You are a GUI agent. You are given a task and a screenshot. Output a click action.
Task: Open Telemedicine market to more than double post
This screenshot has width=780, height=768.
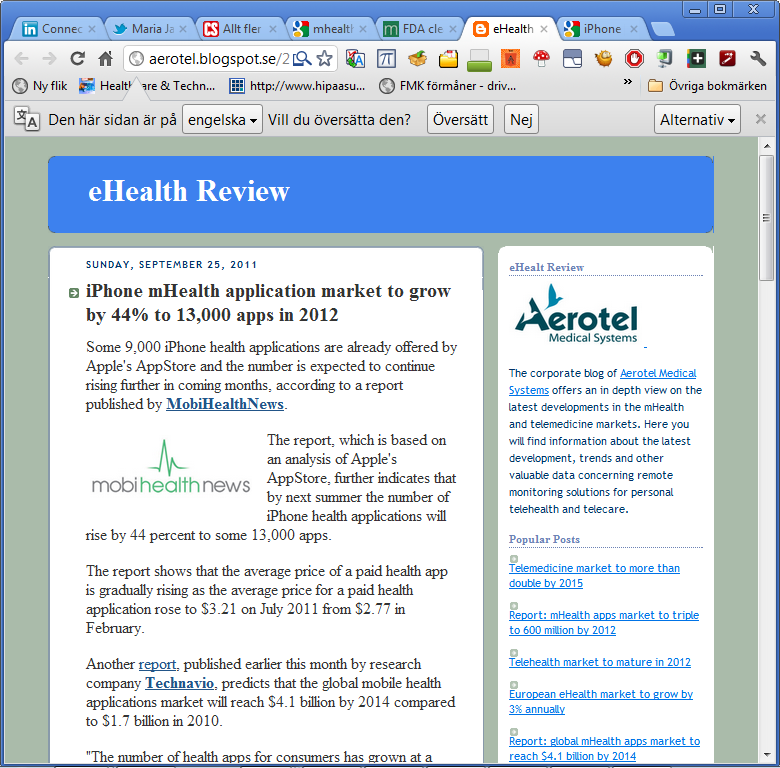[x=594, y=576]
